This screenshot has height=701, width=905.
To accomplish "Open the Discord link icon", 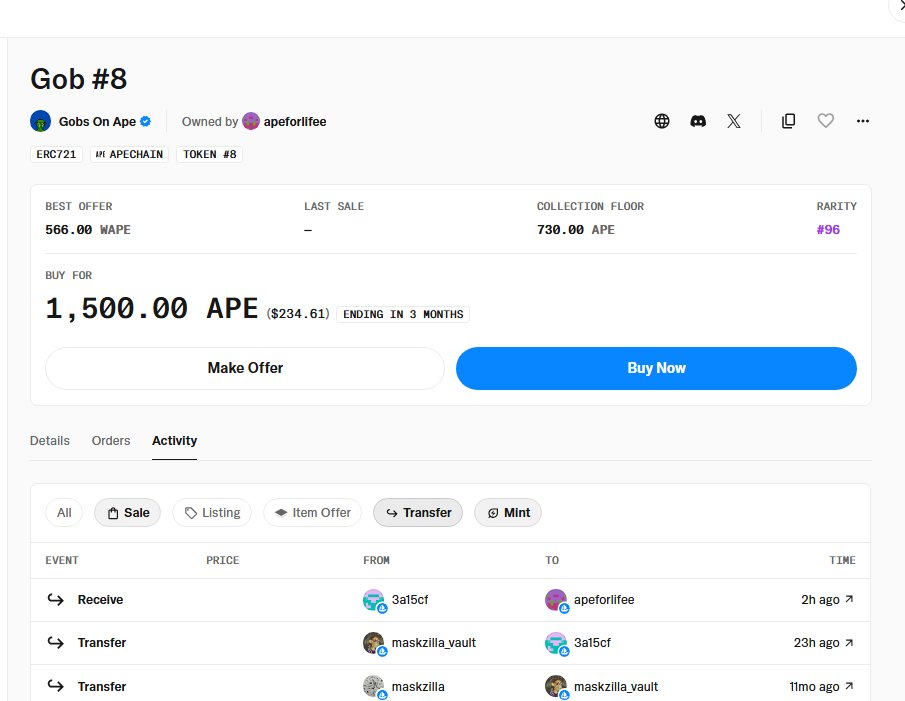I will pyautogui.click(x=698, y=121).
